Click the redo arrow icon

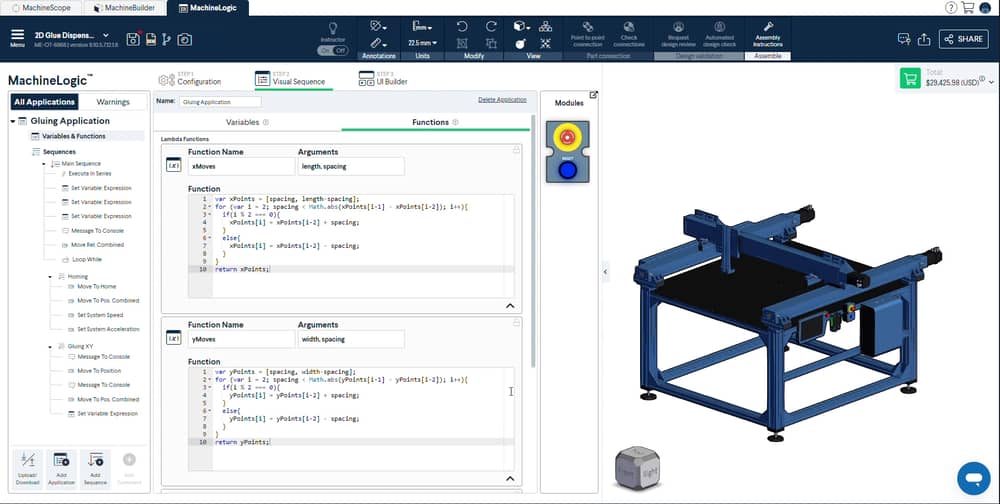pos(491,27)
